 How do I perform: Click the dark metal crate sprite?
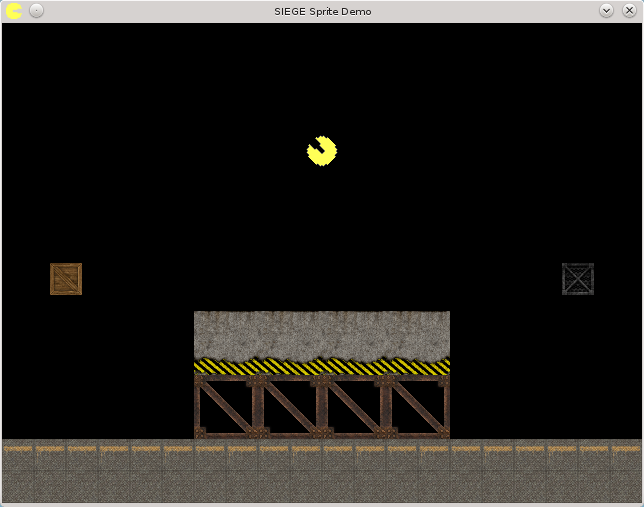(x=578, y=279)
